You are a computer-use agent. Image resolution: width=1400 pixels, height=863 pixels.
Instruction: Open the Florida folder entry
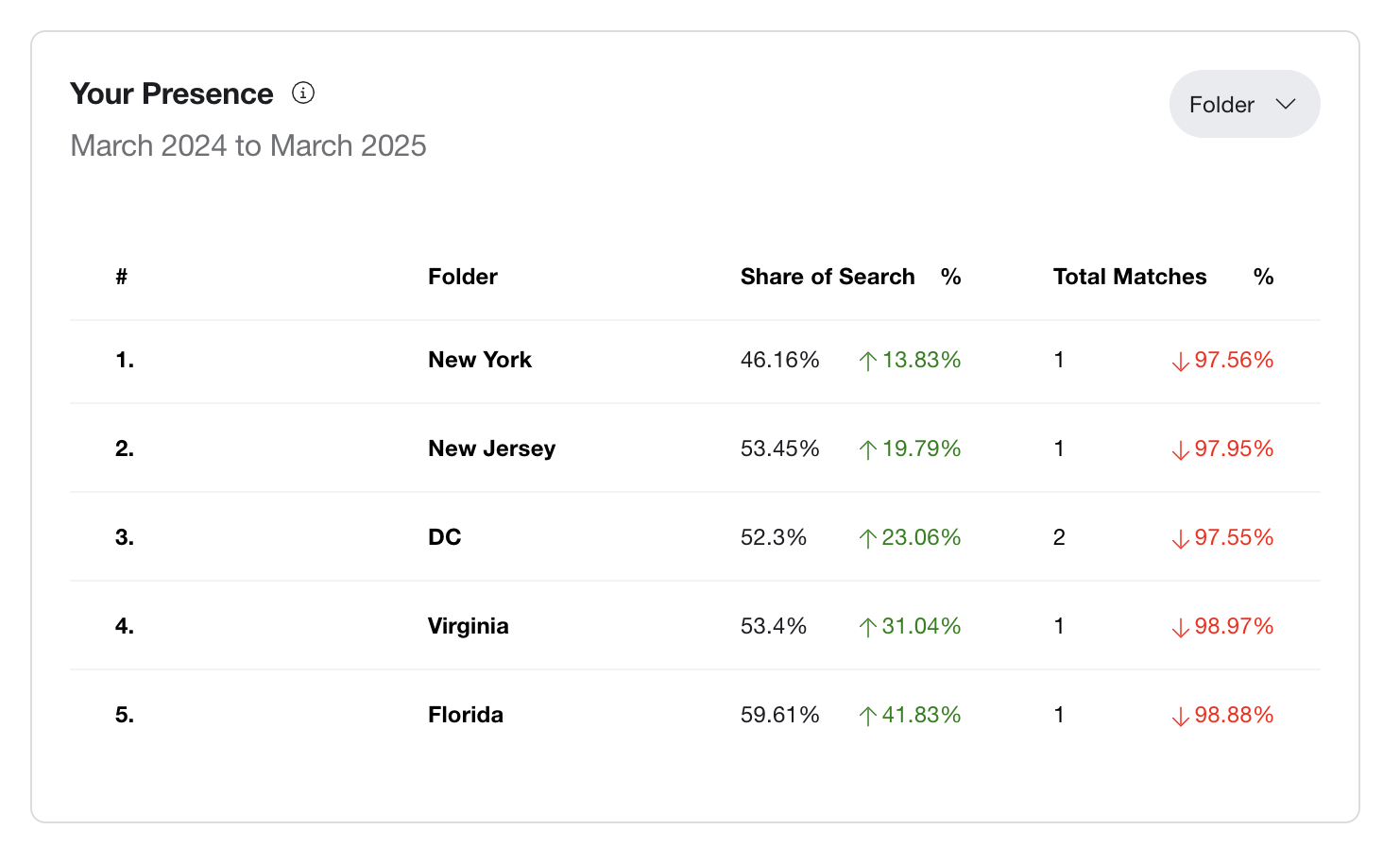tap(466, 715)
